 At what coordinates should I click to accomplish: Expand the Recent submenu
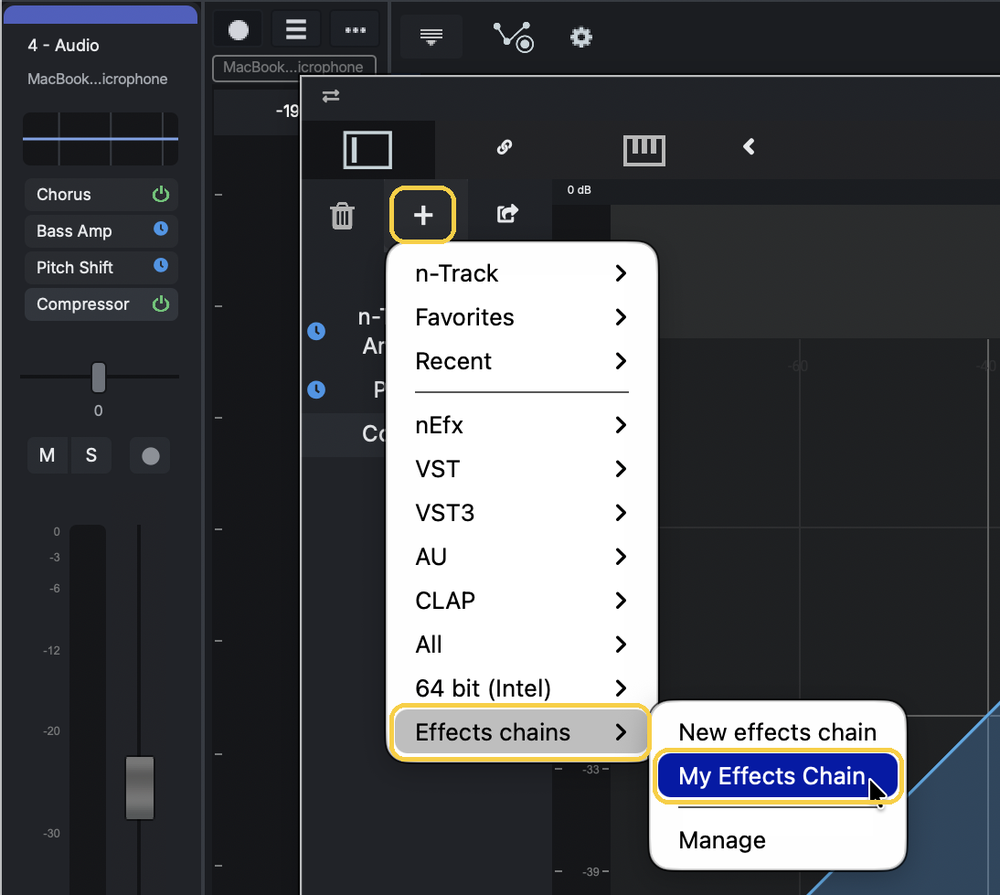click(521, 361)
